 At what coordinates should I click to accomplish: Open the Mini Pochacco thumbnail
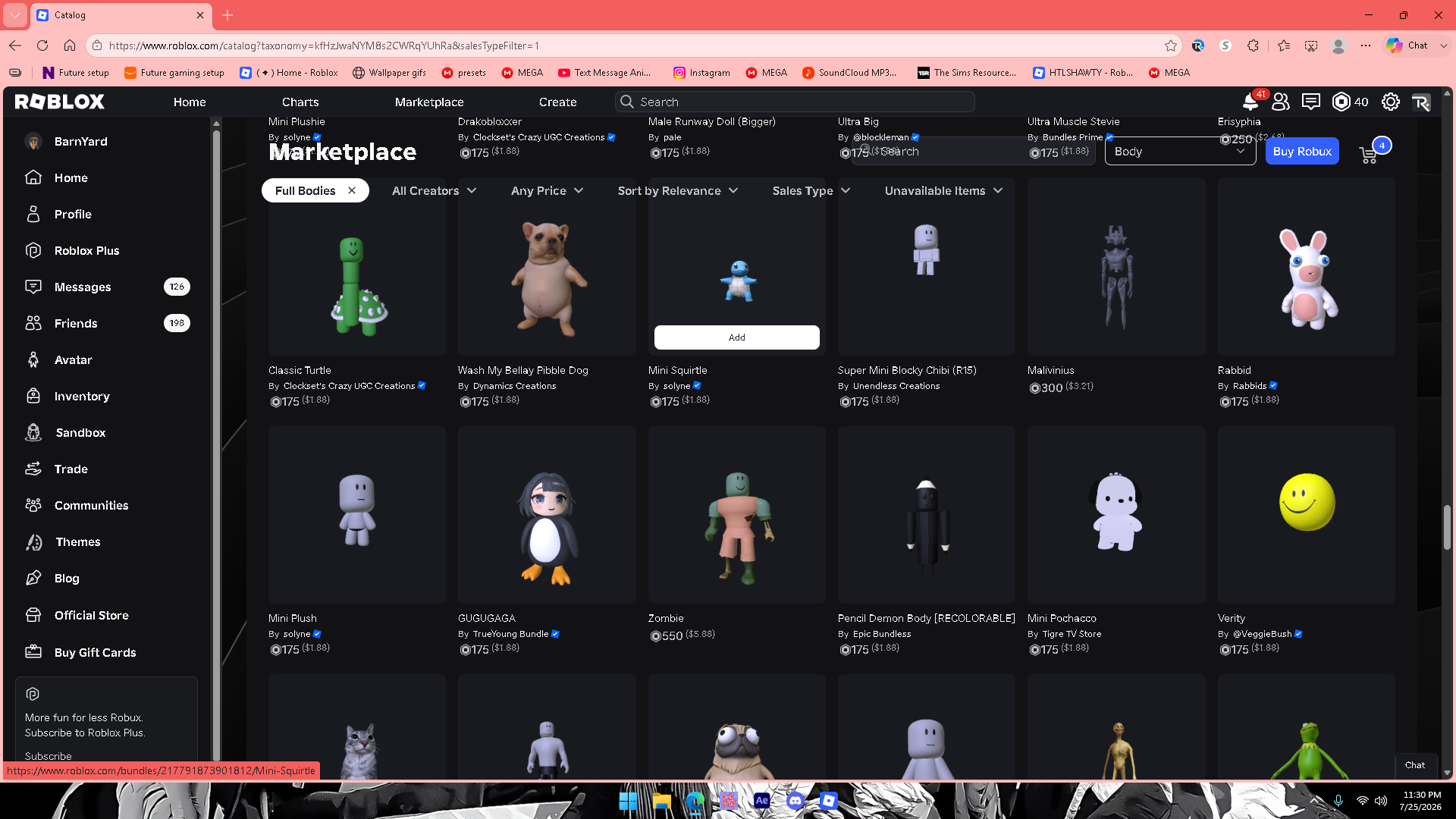(x=1116, y=515)
